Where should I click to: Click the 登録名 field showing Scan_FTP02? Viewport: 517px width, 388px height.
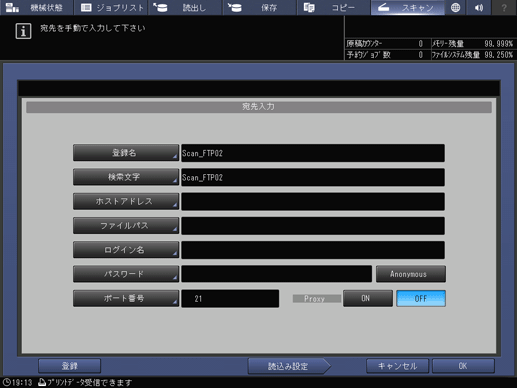(x=313, y=153)
